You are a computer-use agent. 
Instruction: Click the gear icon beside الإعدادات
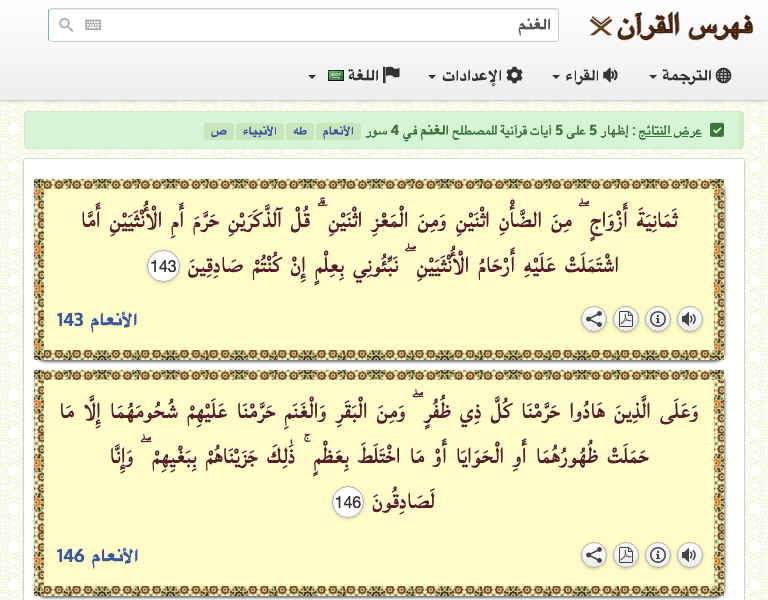coord(514,75)
